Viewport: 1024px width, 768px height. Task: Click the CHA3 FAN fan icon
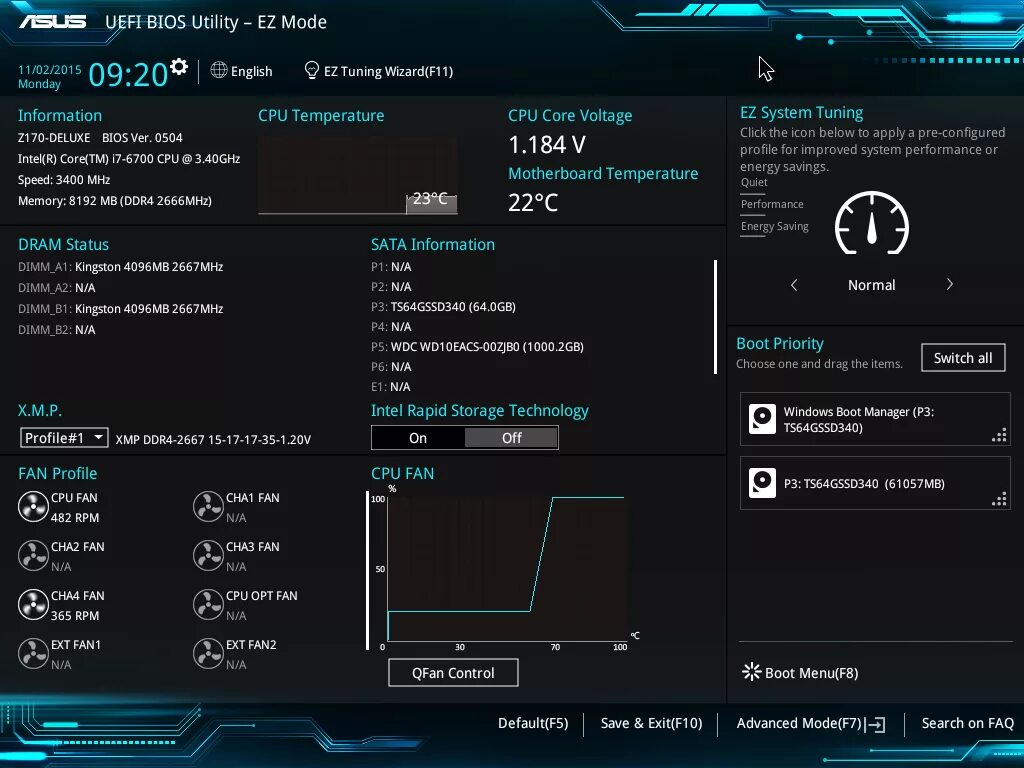click(x=208, y=556)
